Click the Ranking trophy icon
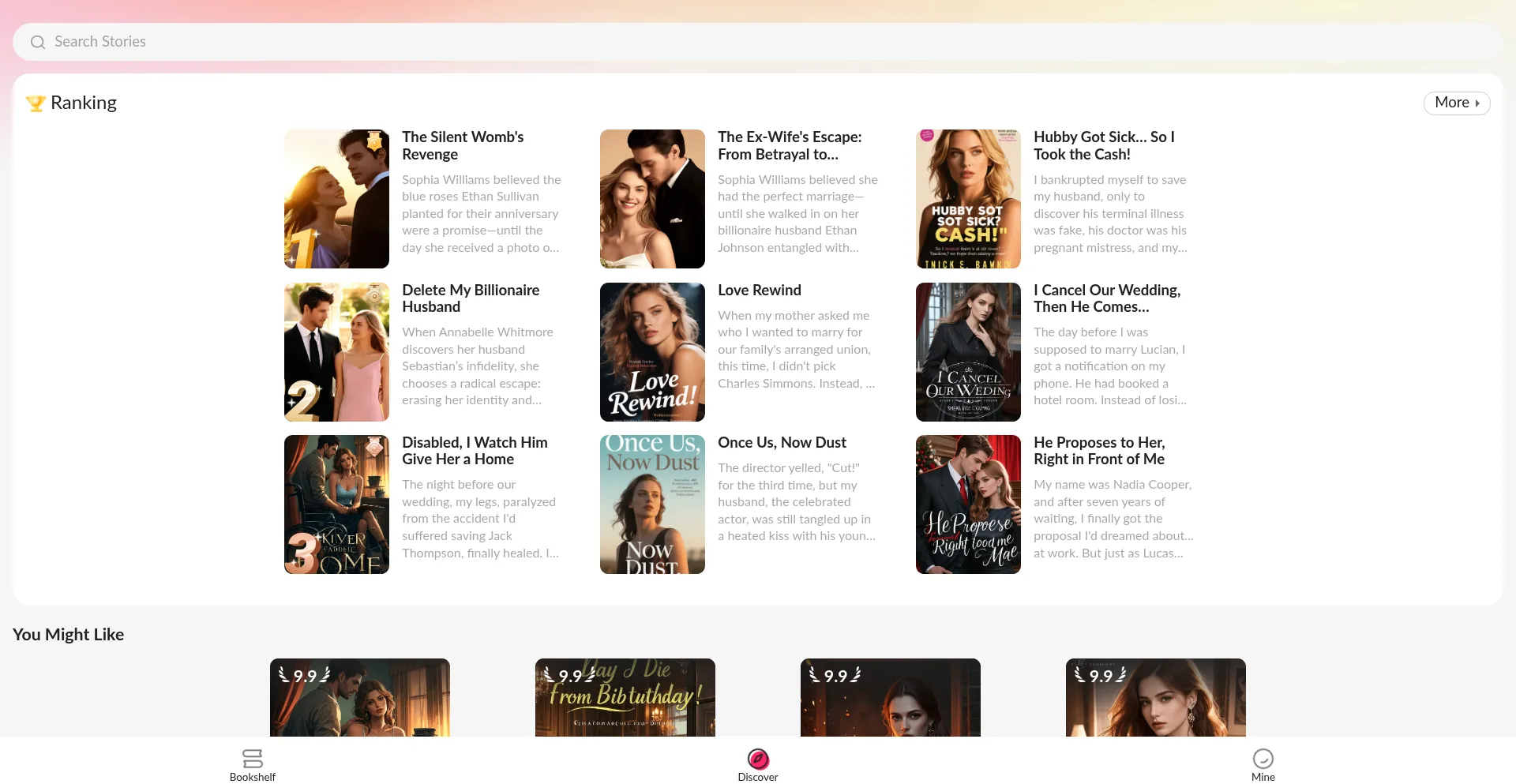Image resolution: width=1516 pixels, height=784 pixels. tap(36, 103)
